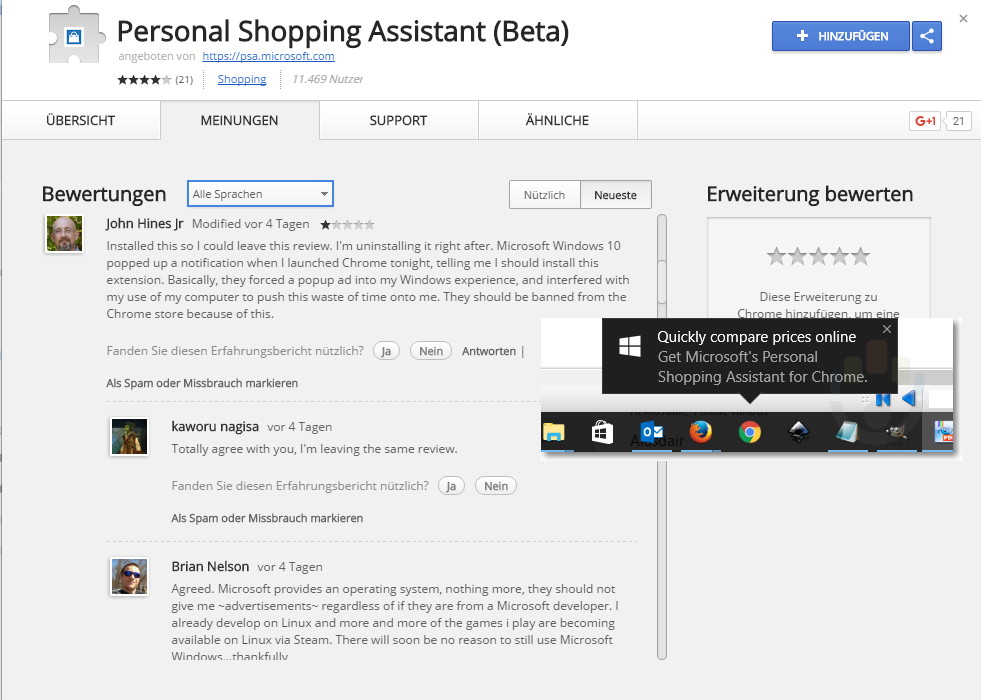
Task: Click the blue skip-to-start arrow icon
Action: [883, 398]
